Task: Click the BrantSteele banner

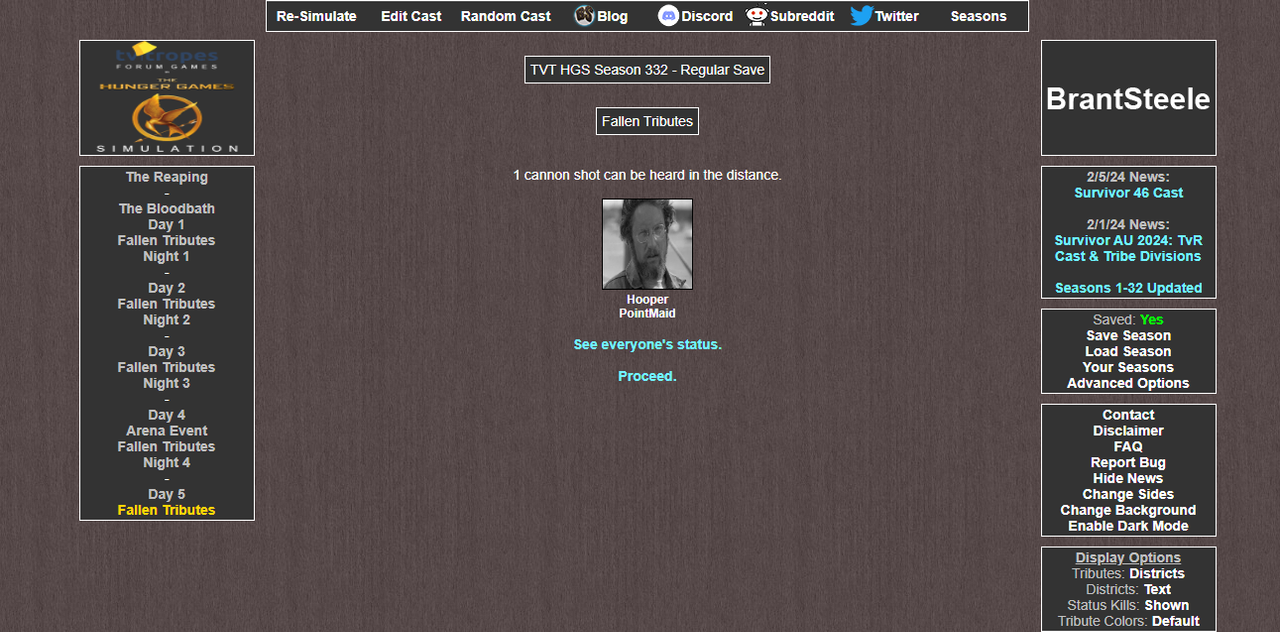Action: coord(1128,98)
